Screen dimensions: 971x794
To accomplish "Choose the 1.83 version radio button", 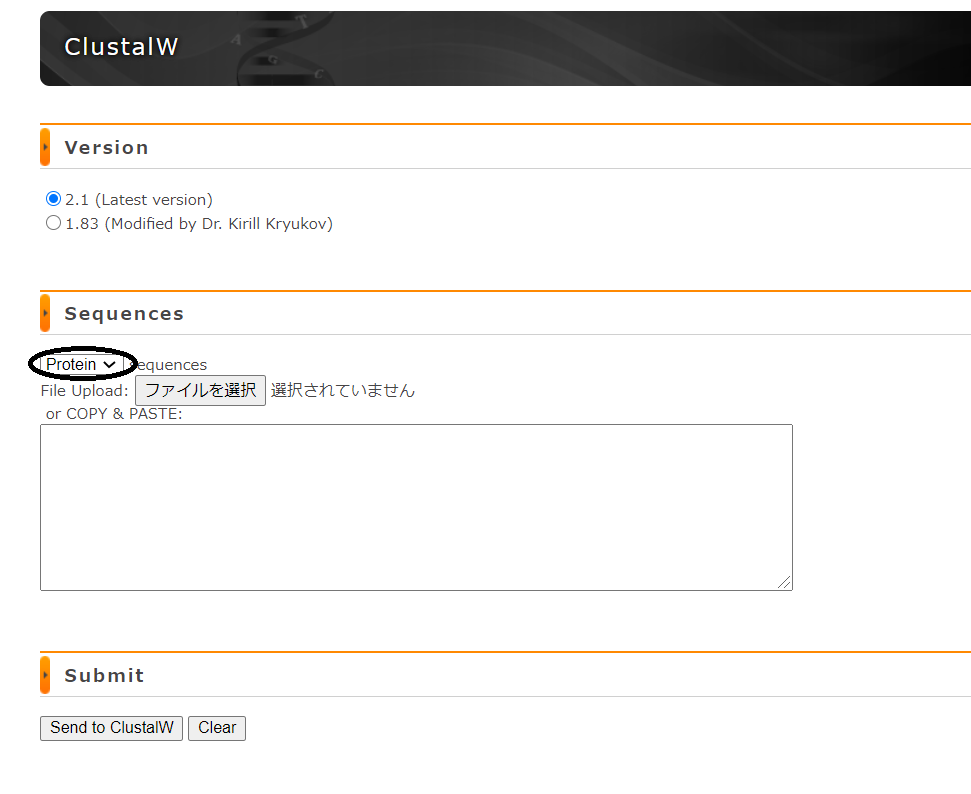I will [x=53, y=222].
